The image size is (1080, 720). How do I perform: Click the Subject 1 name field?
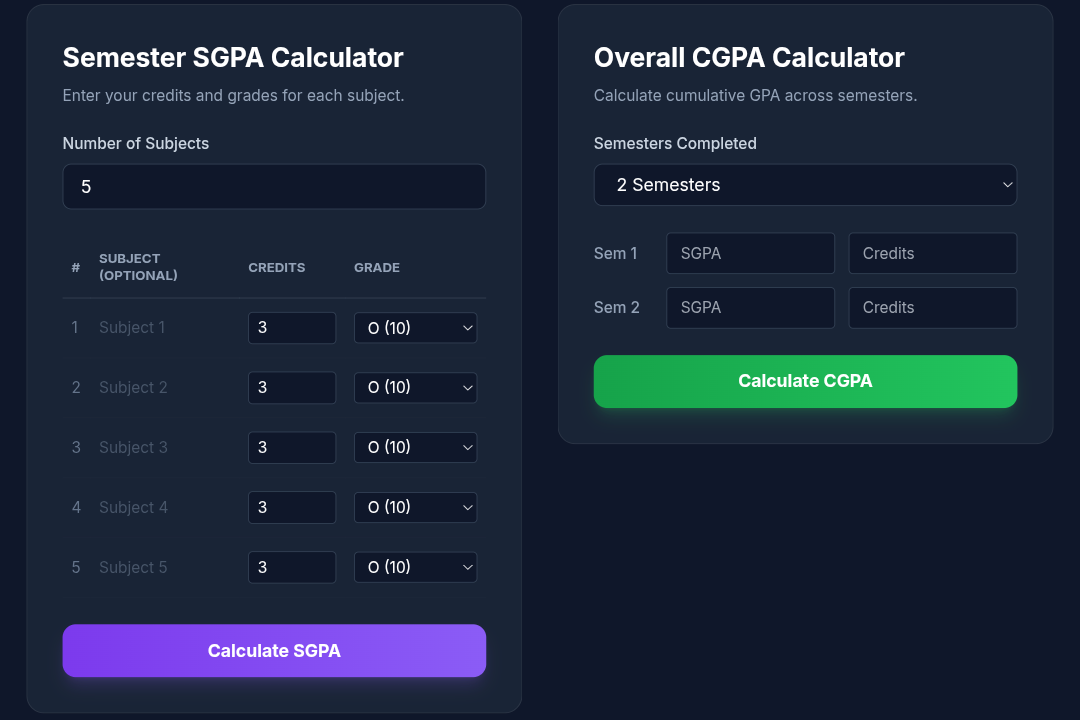click(165, 328)
